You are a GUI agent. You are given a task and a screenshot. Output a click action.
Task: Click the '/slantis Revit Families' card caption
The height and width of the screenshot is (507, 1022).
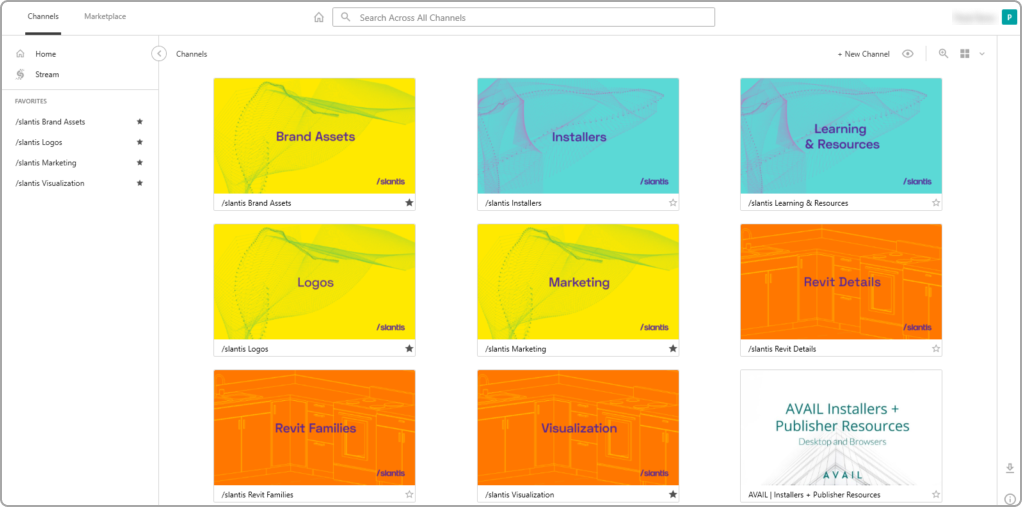(257, 495)
